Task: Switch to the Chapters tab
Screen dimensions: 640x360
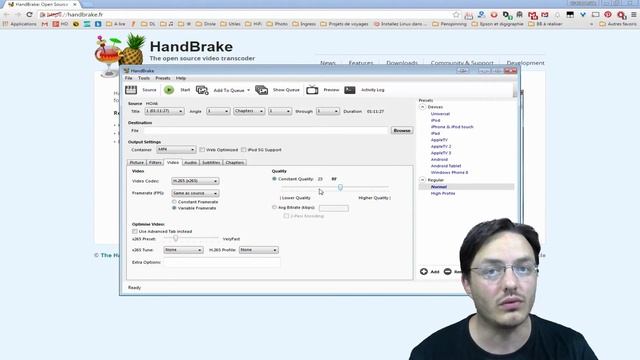Action: 235,162
